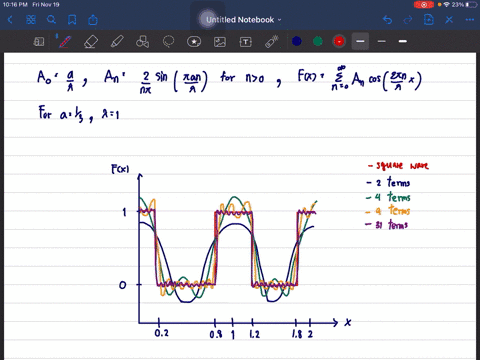
Task: Close the editing toolbar with the X icon
Action: click(x=449, y=20)
